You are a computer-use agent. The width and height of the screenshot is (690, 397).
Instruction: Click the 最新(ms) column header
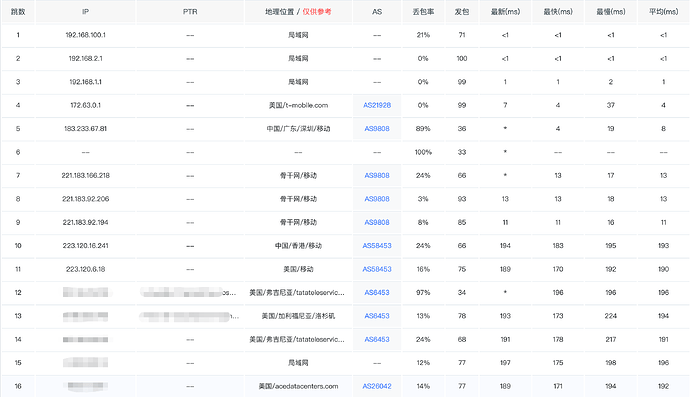(505, 12)
